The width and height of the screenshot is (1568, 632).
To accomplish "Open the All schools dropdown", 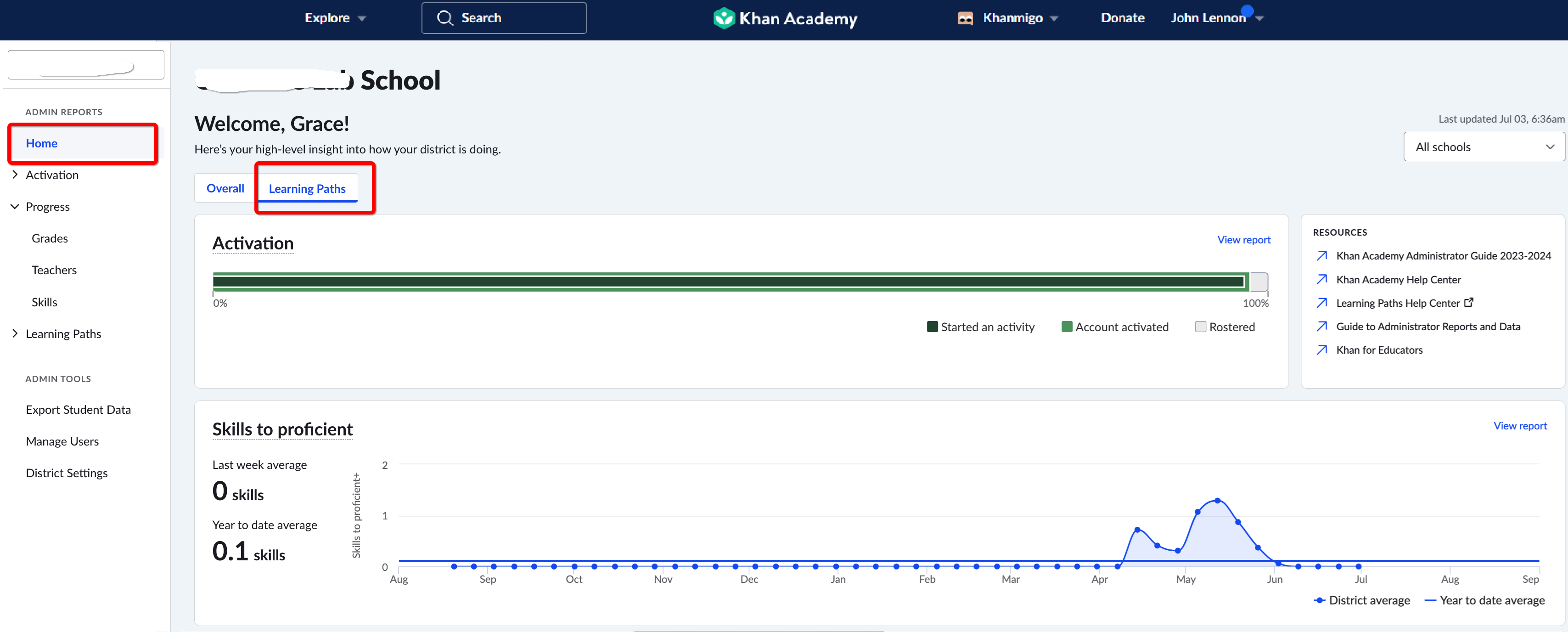I will pos(1484,147).
